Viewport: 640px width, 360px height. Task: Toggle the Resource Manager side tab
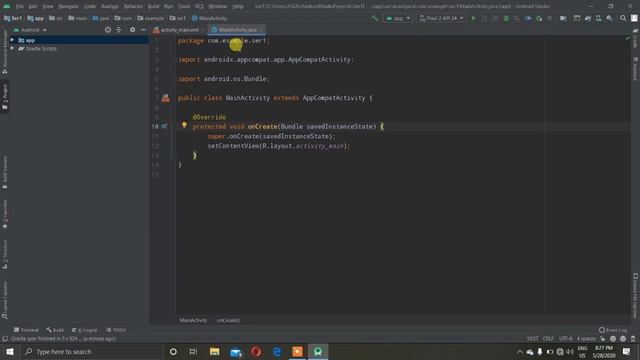(5, 52)
